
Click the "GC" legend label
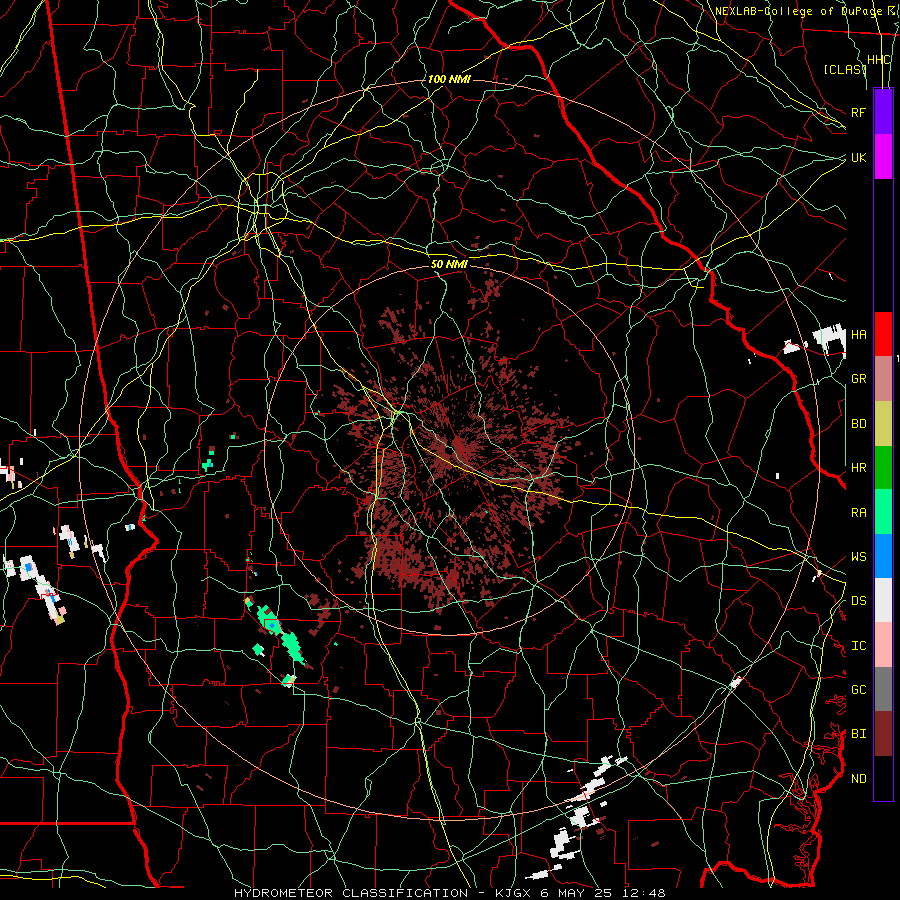click(858, 690)
